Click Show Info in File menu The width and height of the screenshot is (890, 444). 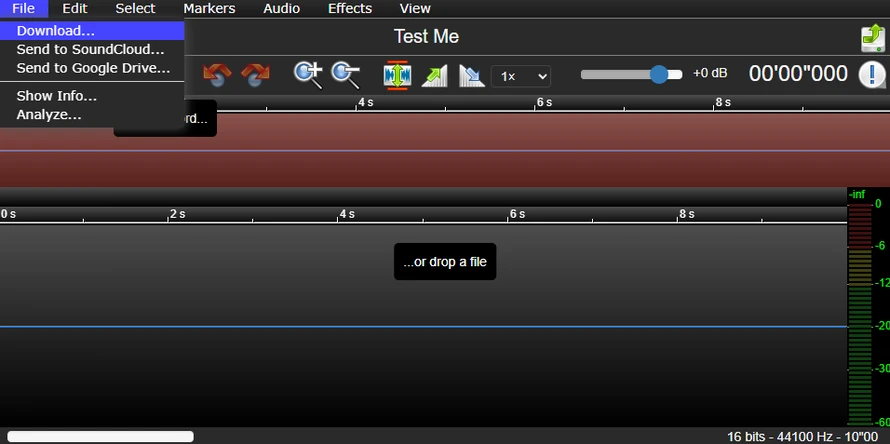point(57,96)
